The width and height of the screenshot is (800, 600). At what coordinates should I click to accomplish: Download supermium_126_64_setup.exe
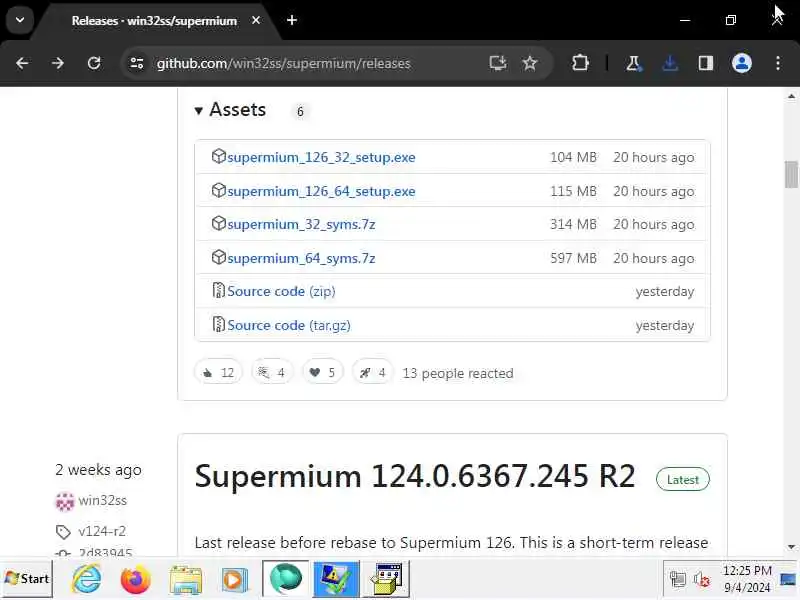[321, 191]
